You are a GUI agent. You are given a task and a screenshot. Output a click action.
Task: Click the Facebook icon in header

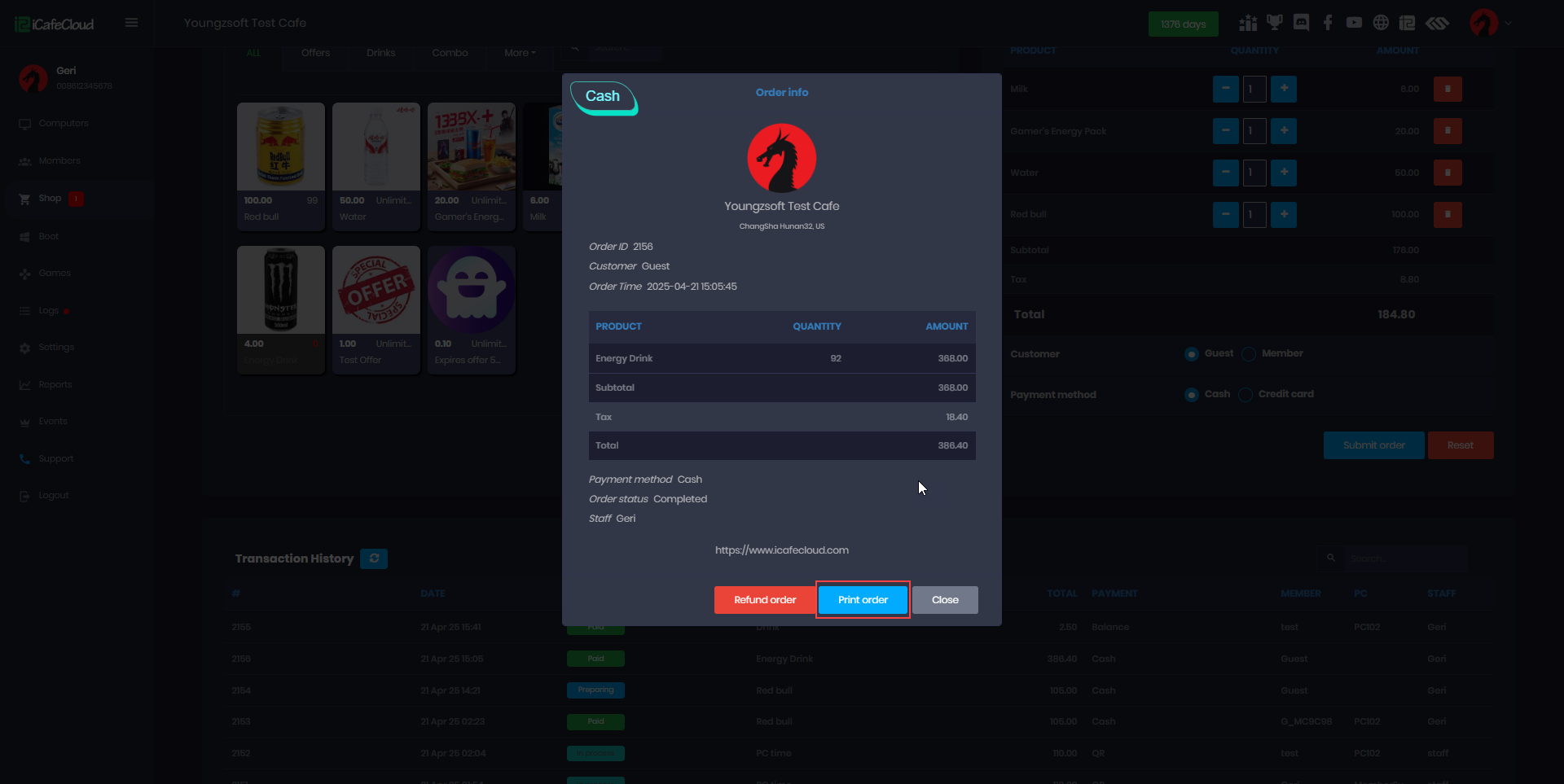coord(1328,23)
